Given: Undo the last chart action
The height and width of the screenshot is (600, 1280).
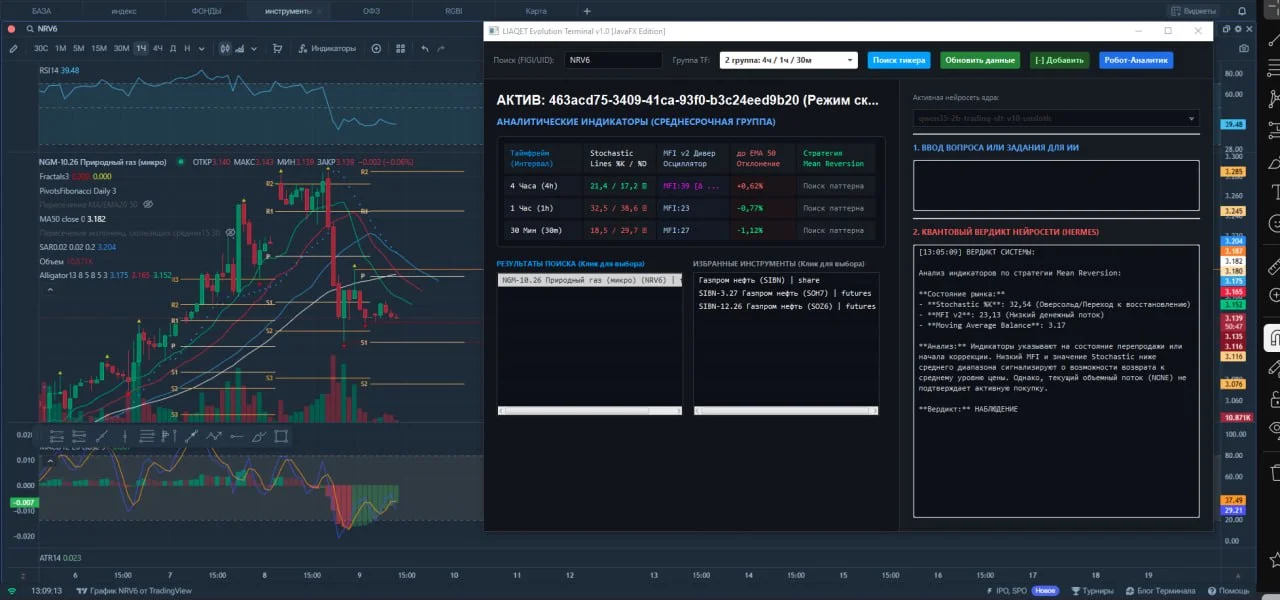Looking at the screenshot, I should 425,48.
